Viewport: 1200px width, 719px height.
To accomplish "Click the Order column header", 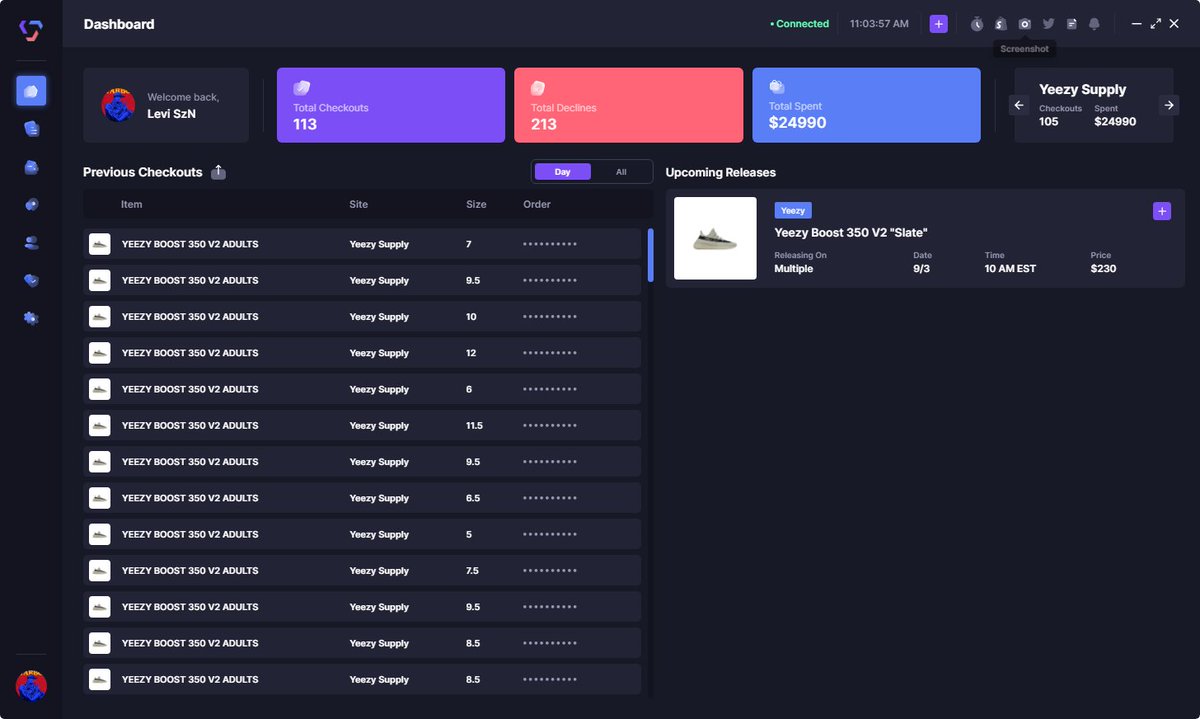I will click(x=537, y=204).
